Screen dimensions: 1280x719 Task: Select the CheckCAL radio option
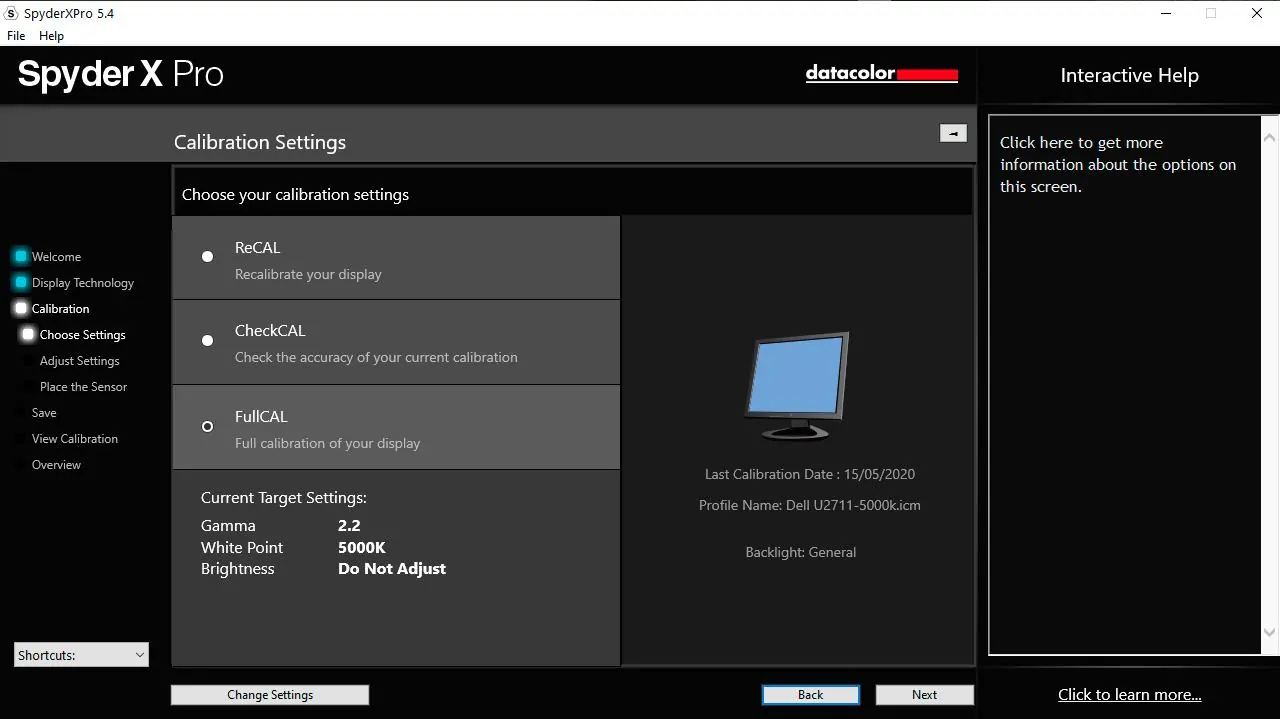[x=207, y=340]
